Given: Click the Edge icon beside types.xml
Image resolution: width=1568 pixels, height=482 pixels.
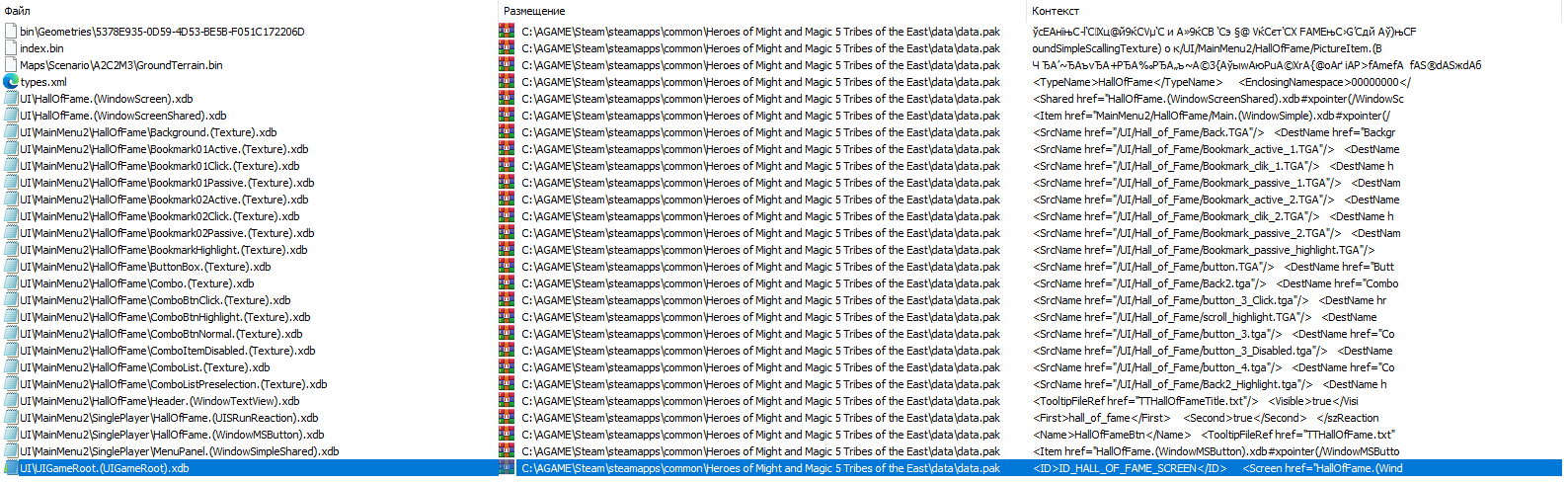Looking at the screenshot, I should [11, 82].
